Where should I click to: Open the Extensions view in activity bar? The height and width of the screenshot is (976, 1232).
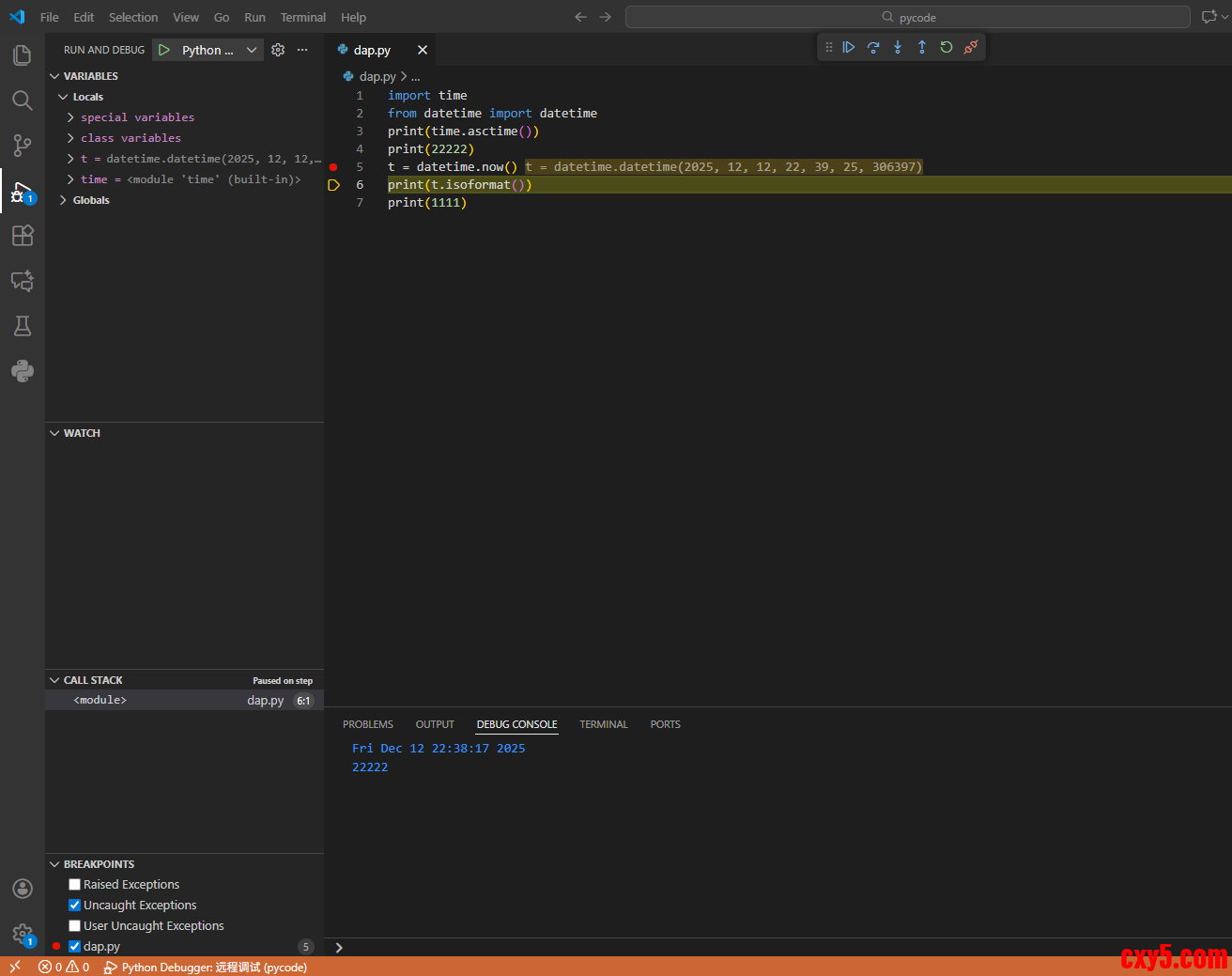(23, 236)
